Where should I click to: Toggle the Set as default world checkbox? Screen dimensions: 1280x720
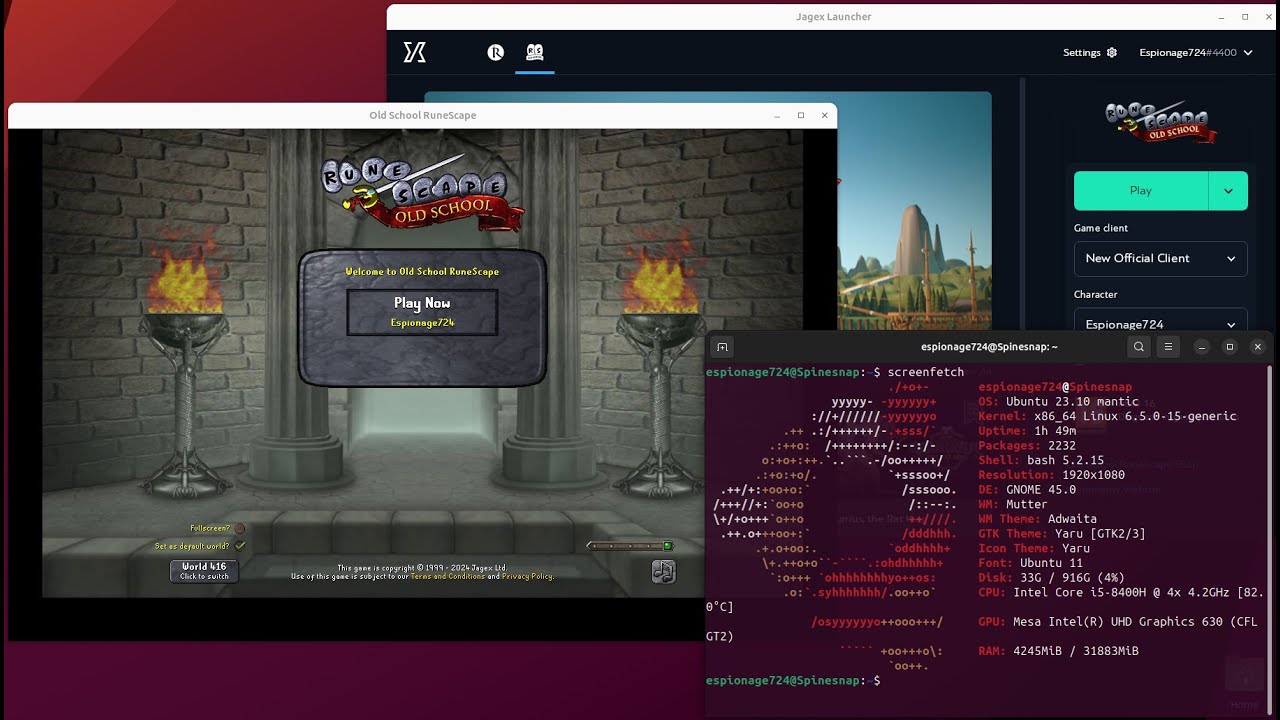239,546
